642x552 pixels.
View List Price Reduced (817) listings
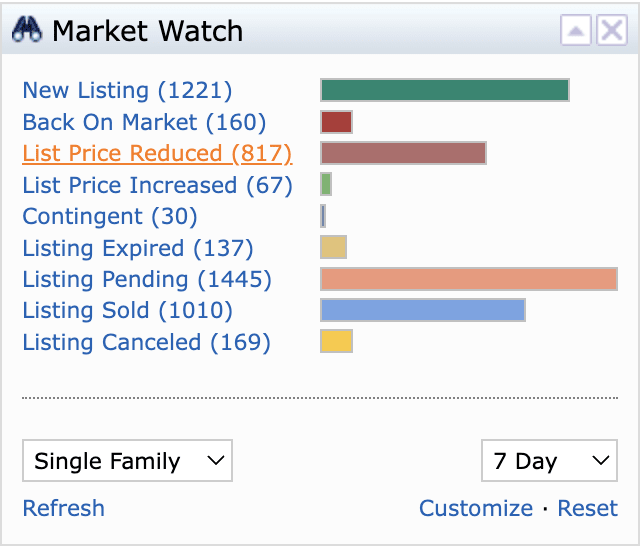tap(157, 153)
